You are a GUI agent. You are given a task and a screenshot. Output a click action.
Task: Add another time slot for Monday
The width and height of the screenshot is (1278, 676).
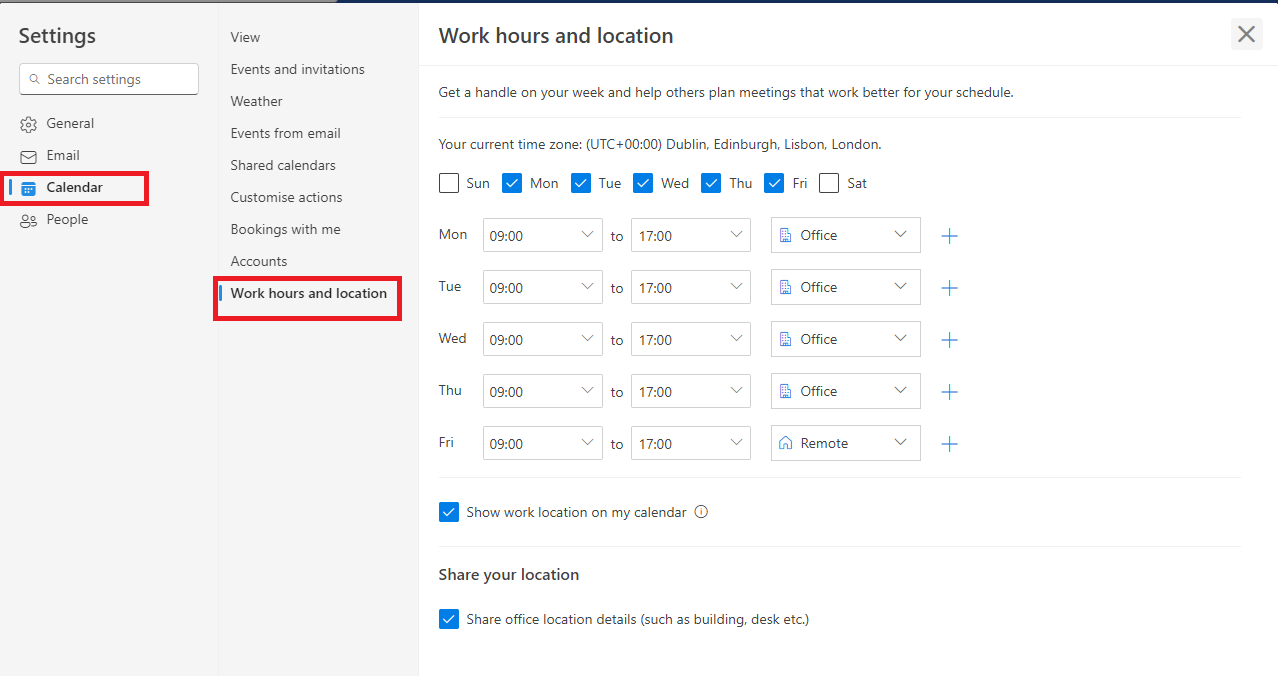(949, 235)
